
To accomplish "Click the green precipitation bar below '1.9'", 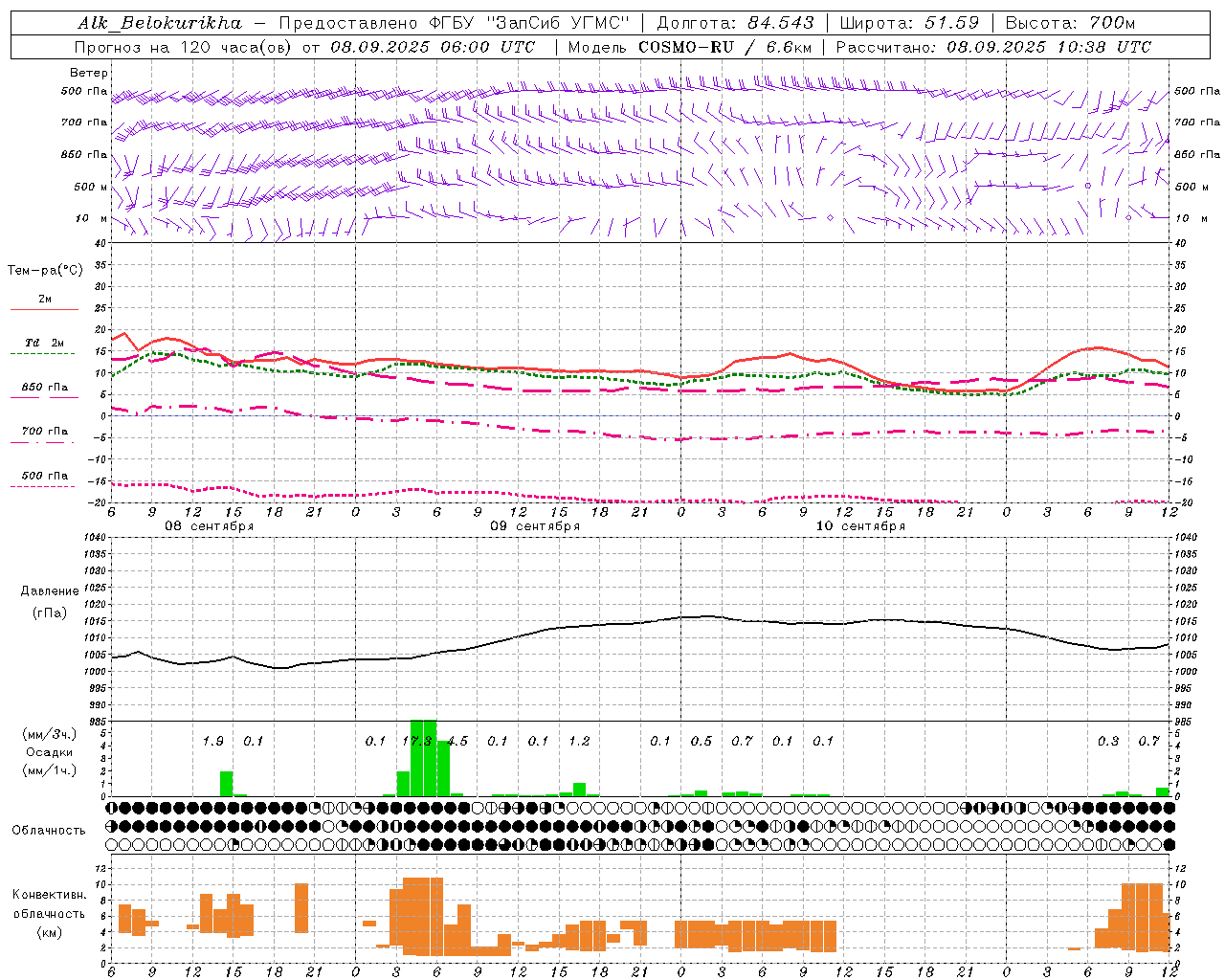I will click(227, 784).
